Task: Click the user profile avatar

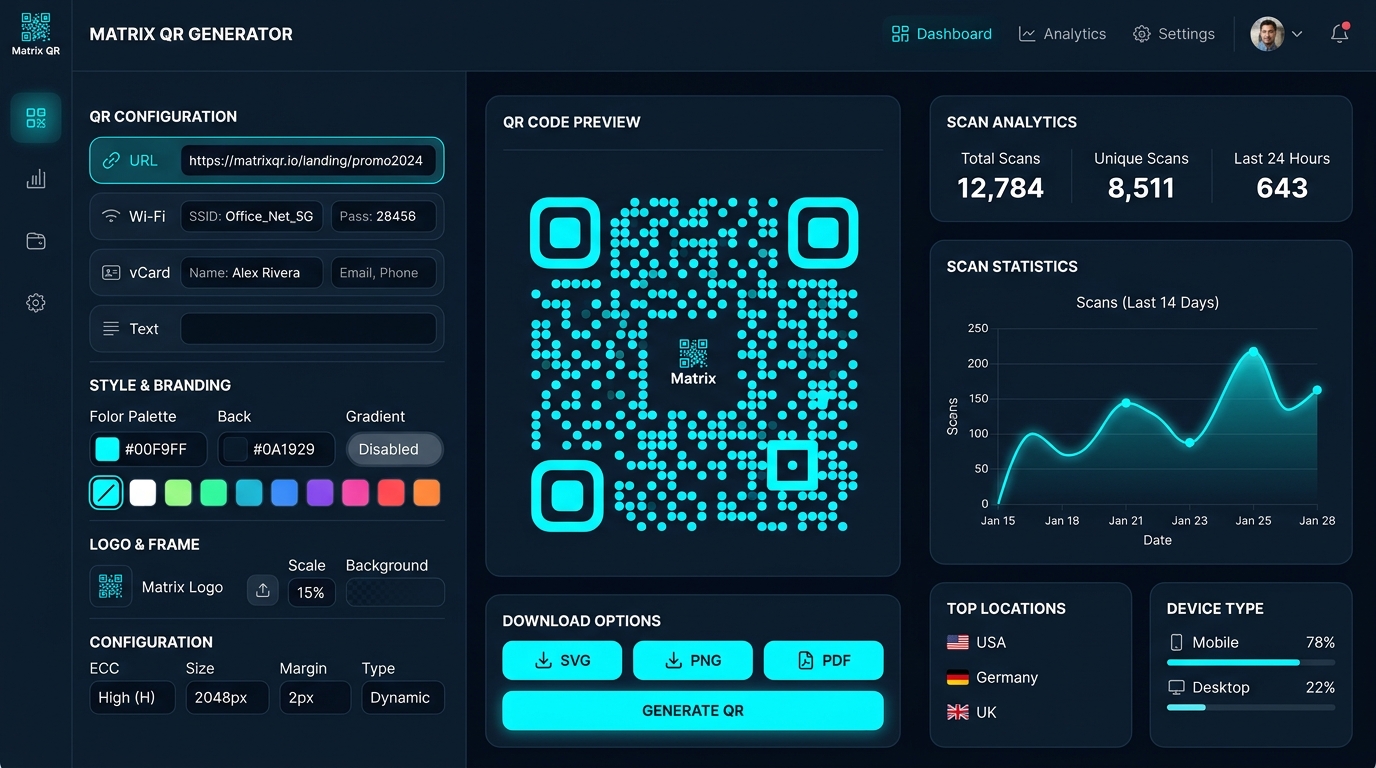Action: [1267, 34]
